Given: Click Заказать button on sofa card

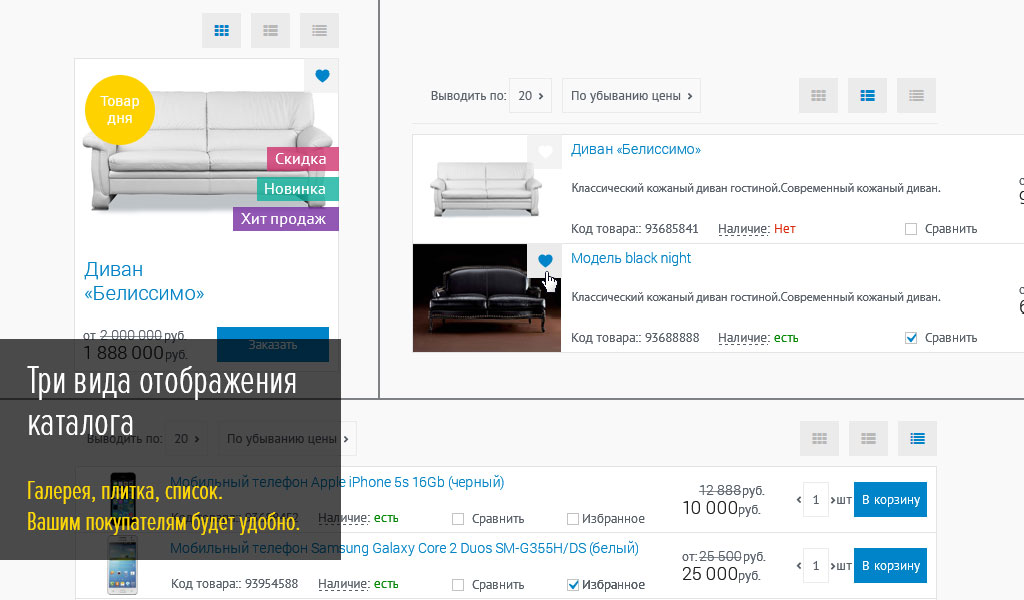Looking at the screenshot, I should (273, 344).
